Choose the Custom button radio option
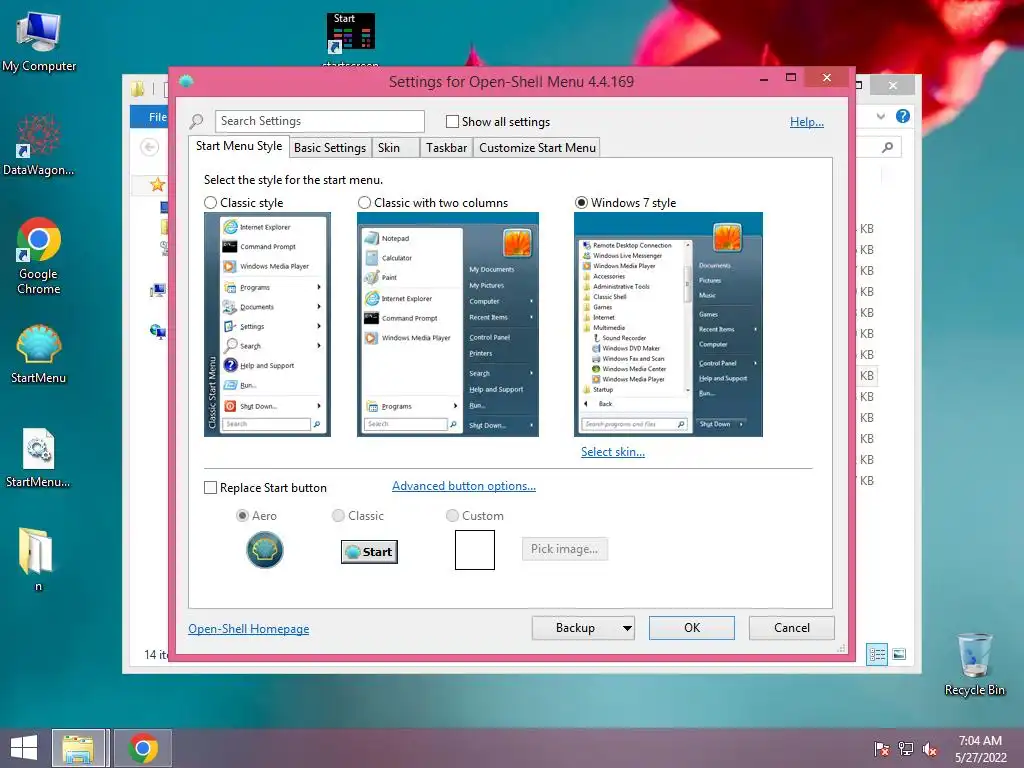The image size is (1024, 768). click(452, 515)
